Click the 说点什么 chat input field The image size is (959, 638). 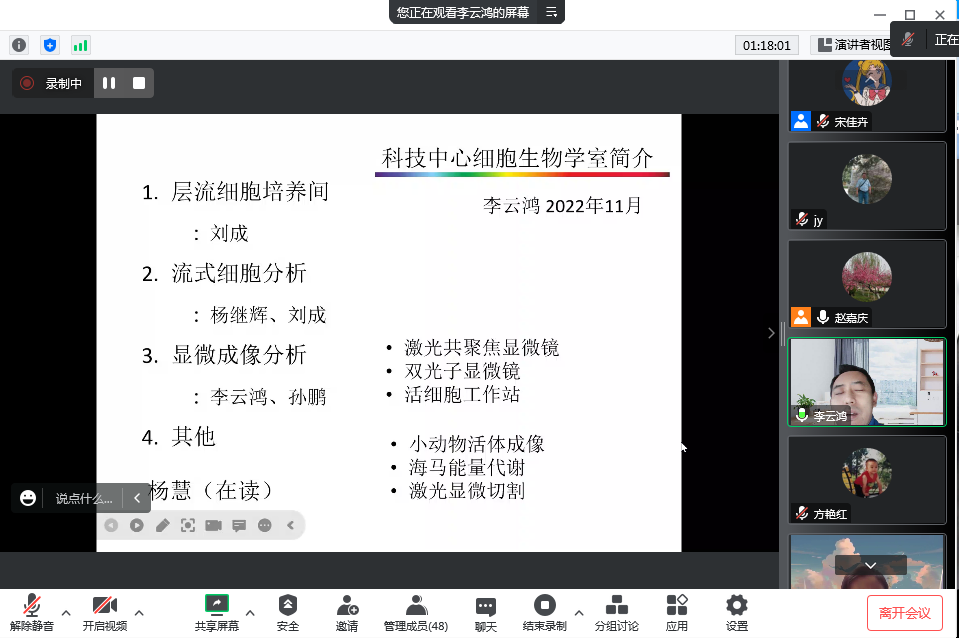[84, 498]
